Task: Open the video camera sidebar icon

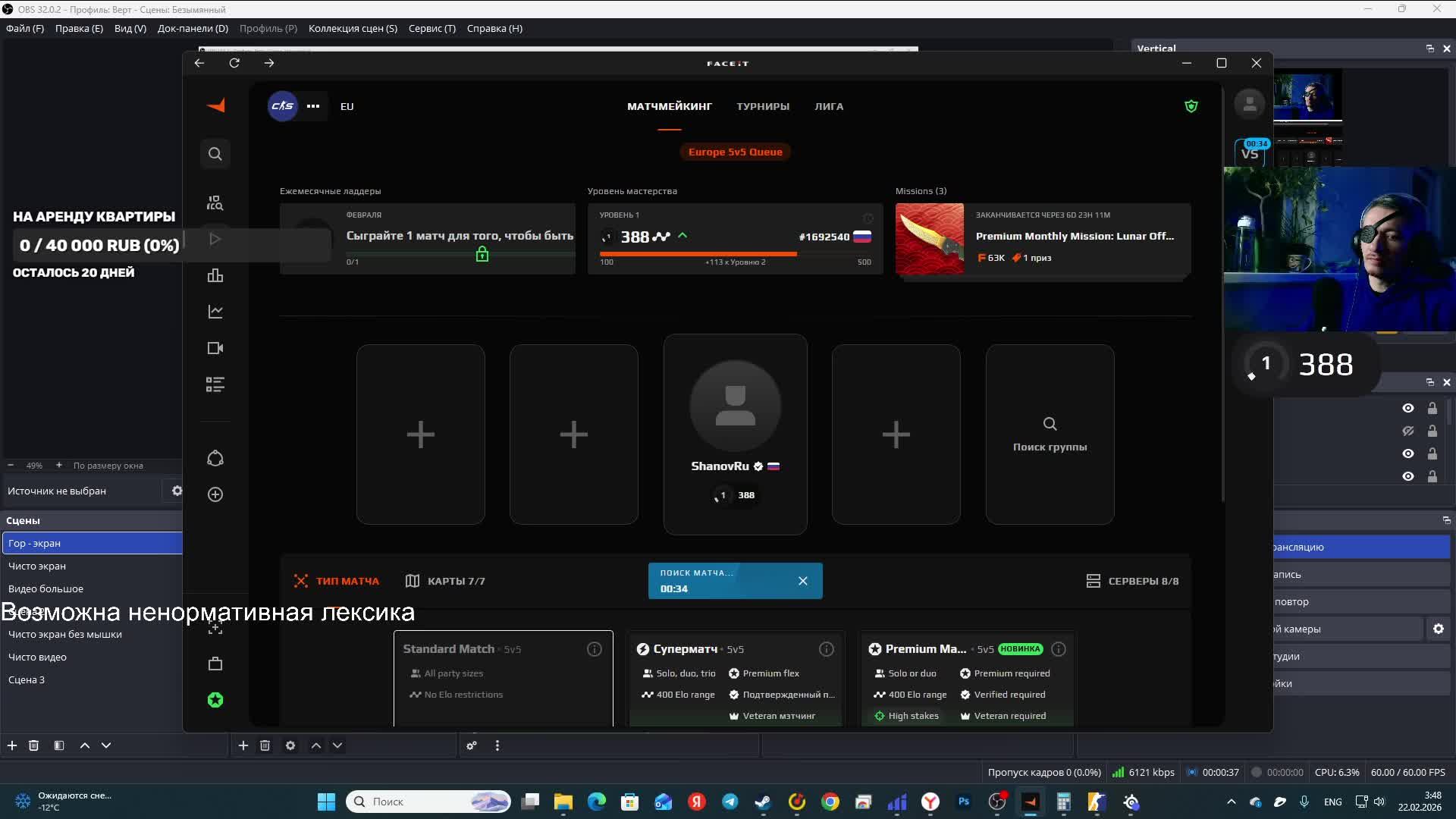Action: coord(215,348)
